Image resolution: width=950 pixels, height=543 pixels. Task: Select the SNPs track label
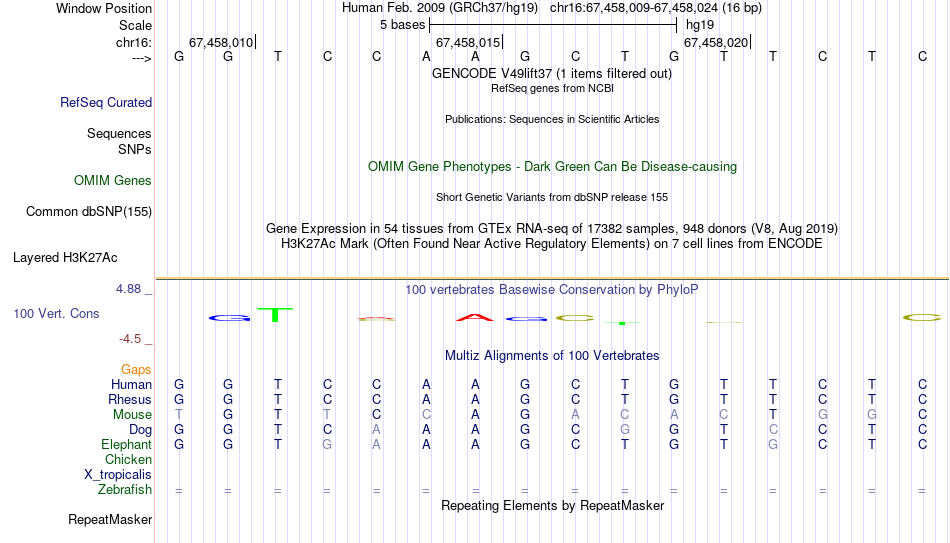[135, 149]
